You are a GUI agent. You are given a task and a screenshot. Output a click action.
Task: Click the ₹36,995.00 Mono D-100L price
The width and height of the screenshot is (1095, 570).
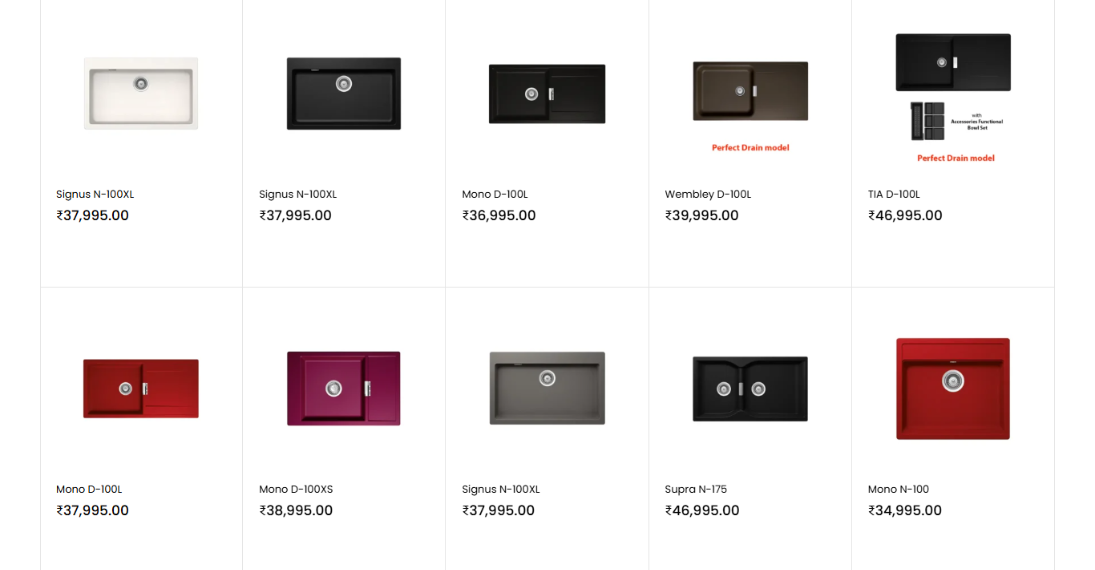coord(499,215)
